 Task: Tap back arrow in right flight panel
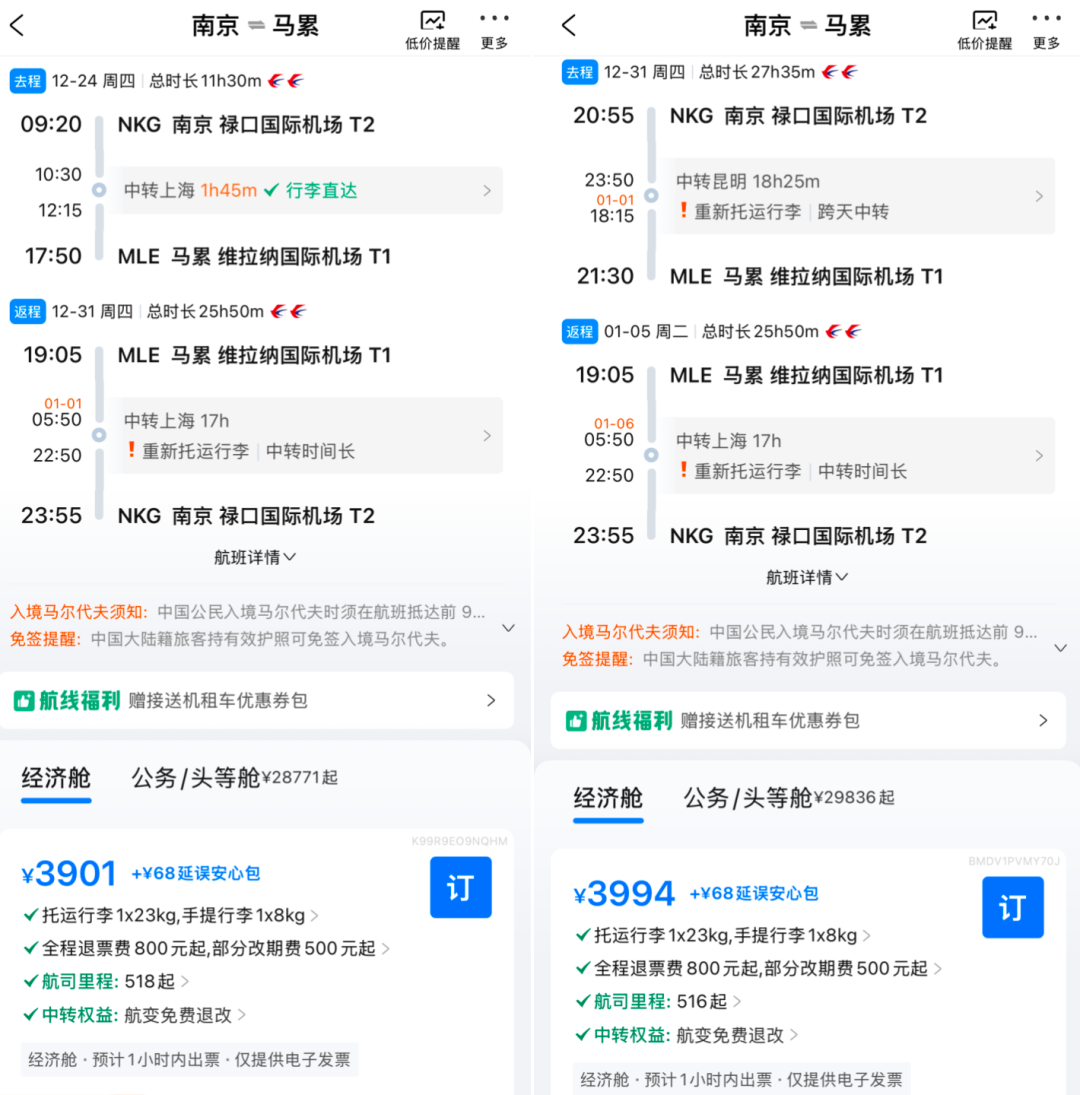click(569, 26)
